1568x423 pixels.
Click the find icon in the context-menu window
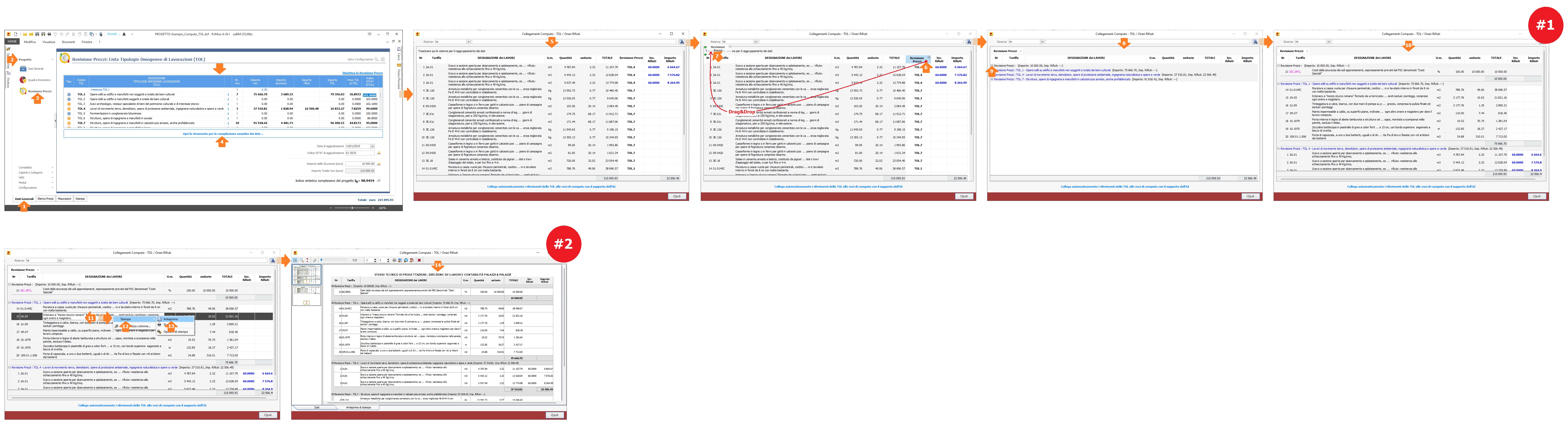273,261
